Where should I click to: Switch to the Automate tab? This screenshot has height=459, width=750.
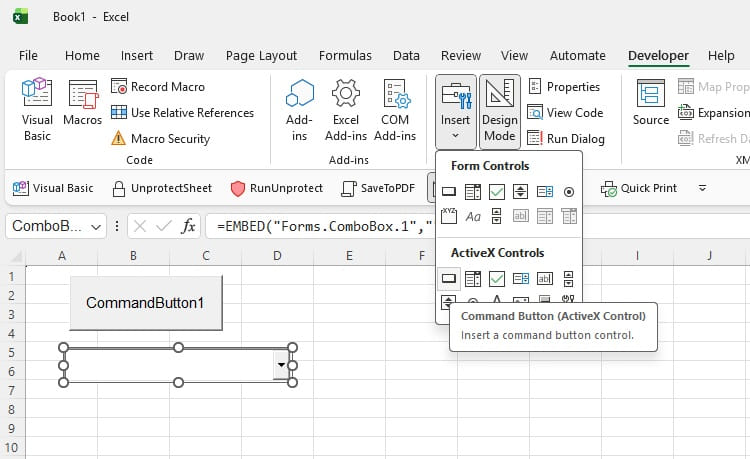click(577, 56)
